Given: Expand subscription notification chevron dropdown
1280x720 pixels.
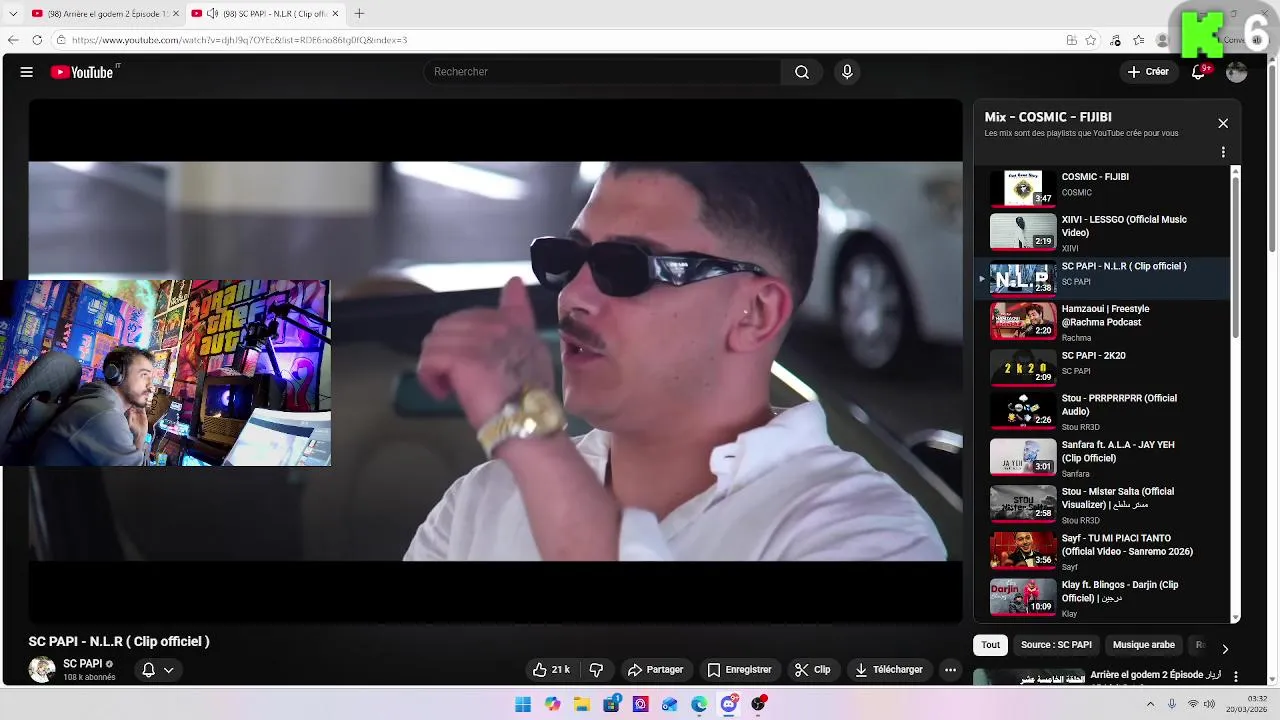Looking at the screenshot, I should pos(169,670).
